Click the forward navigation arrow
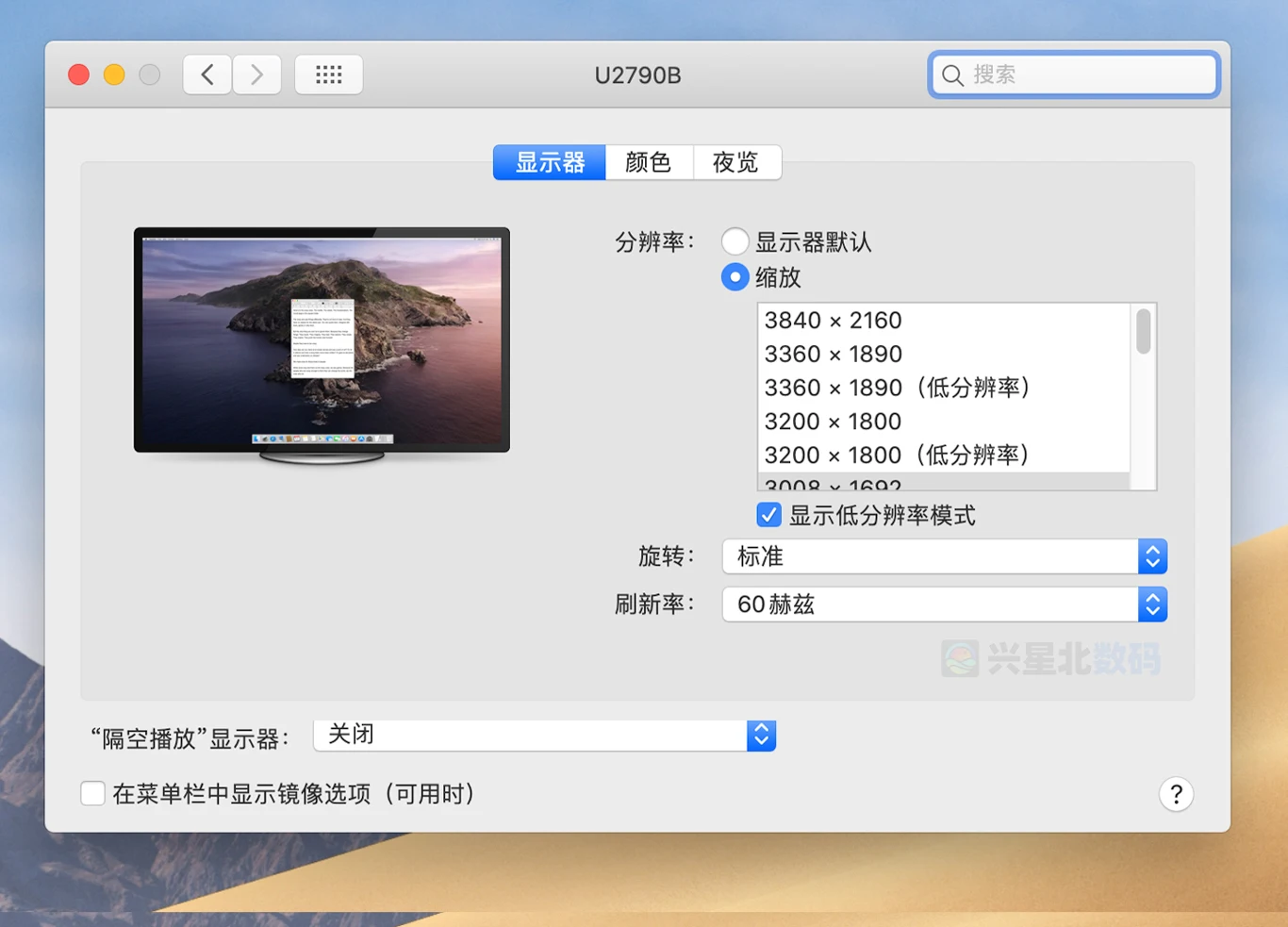The width and height of the screenshot is (1288, 927). pyautogui.click(x=256, y=74)
